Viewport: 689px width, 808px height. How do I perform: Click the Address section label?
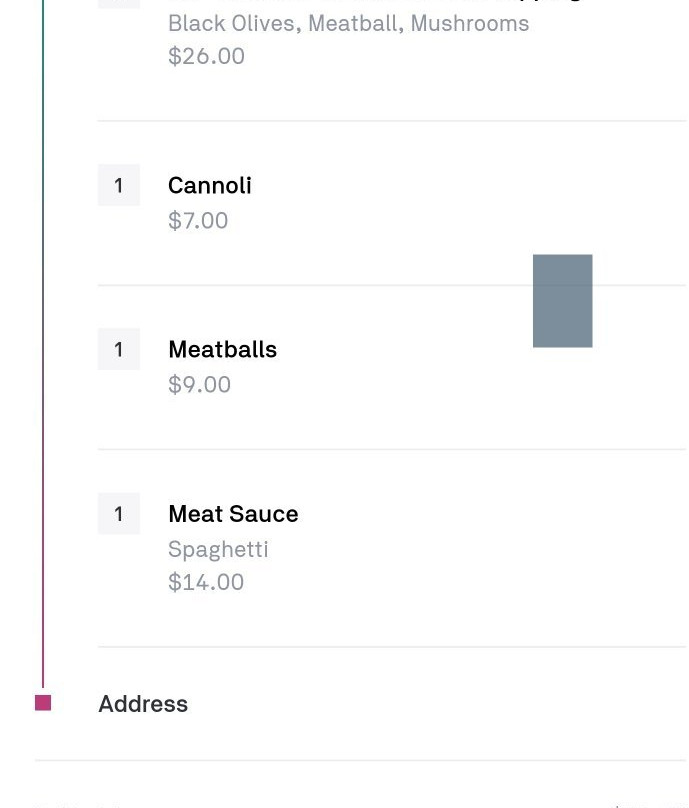click(x=143, y=703)
